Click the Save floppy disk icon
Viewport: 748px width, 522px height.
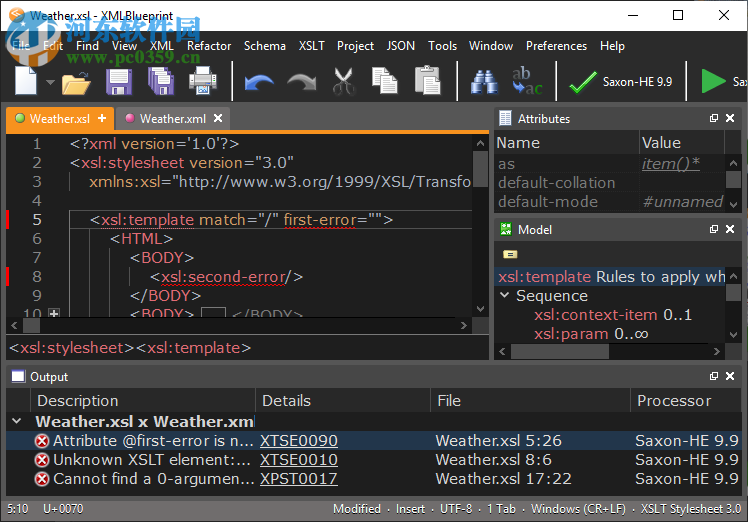tap(119, 83)
